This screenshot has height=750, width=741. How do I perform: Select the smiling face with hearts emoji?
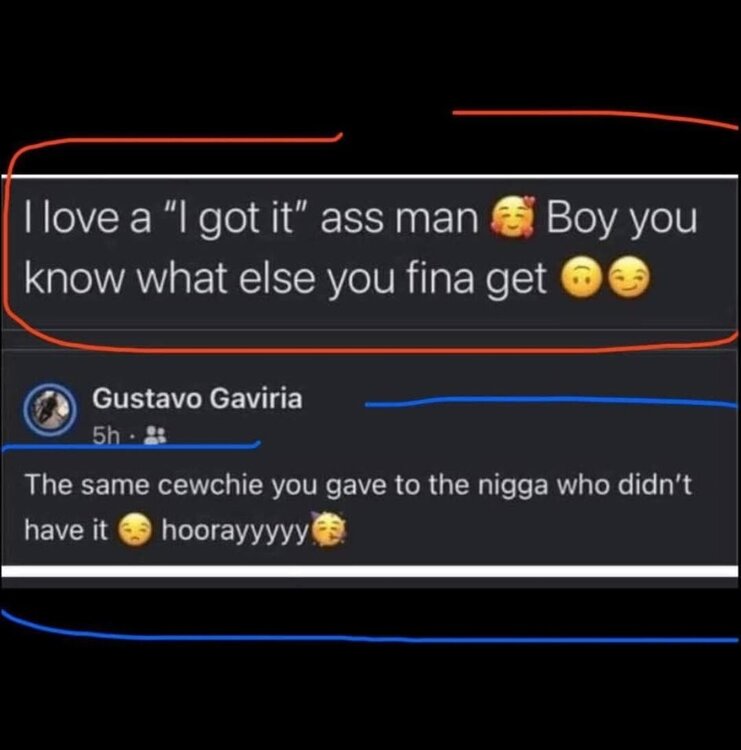point(512,218)
